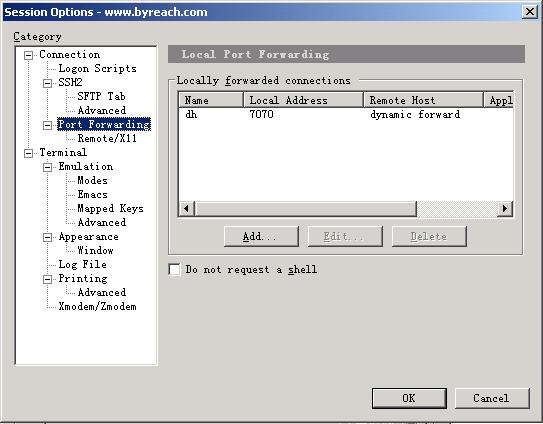The height and width of the screenshot is (424, 543).
Task: Collapse the Terminal category node
Action: 28,153
